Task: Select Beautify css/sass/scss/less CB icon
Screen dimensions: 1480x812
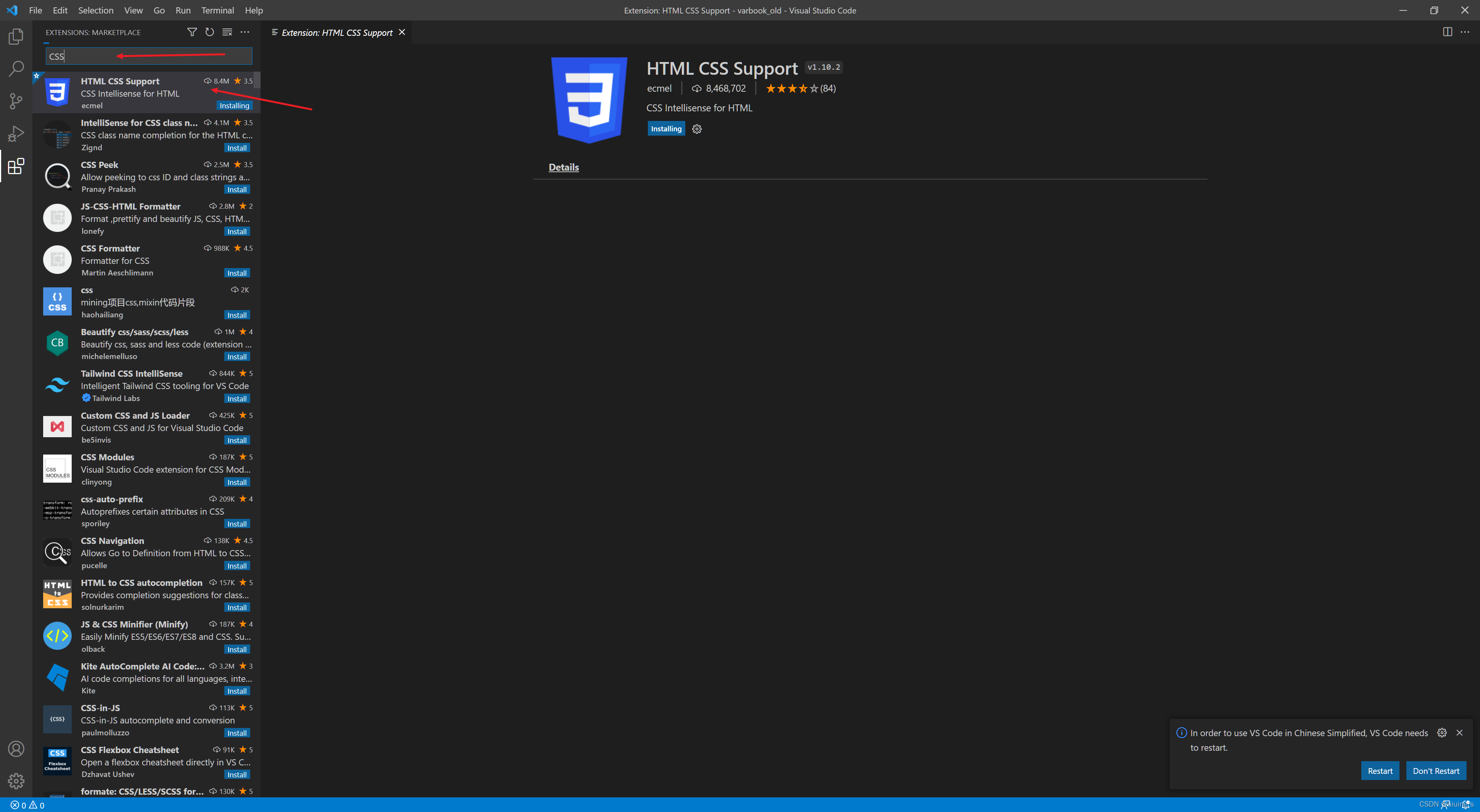Action: (x=57, y=344)
